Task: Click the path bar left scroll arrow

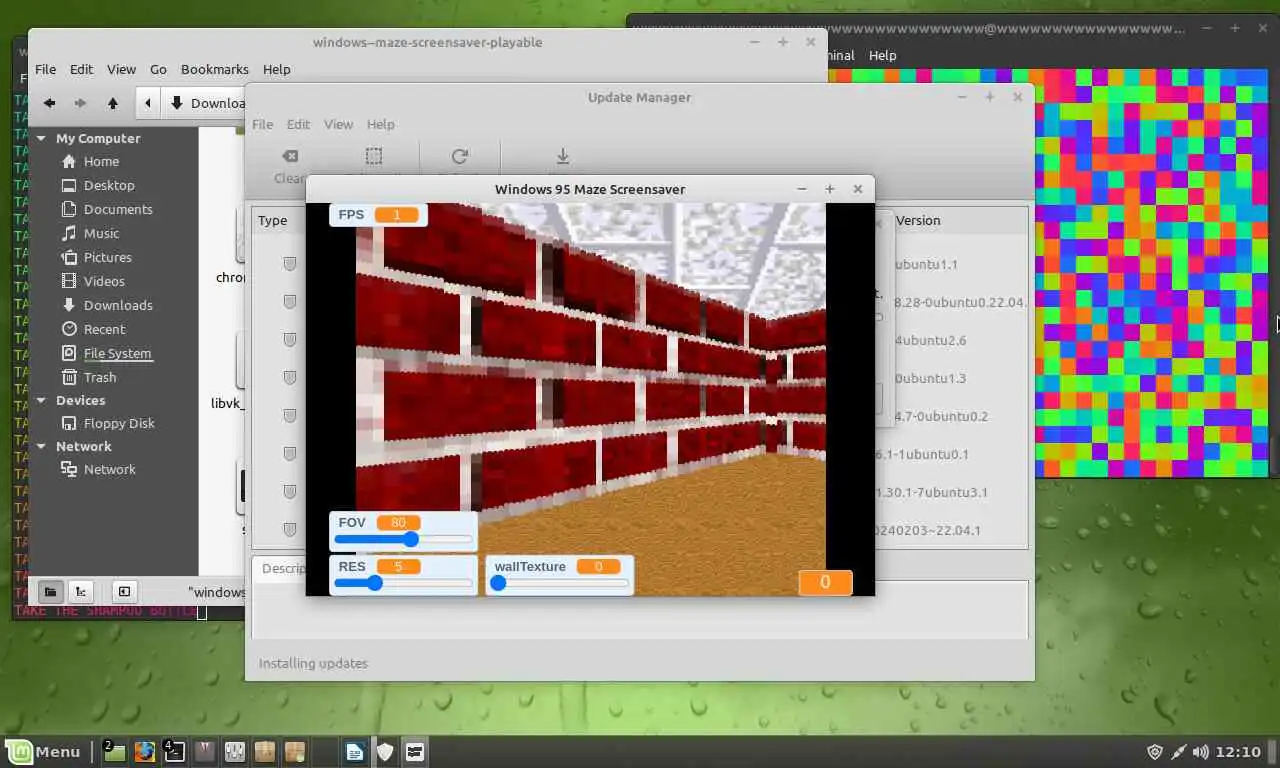Action: click(x=148, y=103)
